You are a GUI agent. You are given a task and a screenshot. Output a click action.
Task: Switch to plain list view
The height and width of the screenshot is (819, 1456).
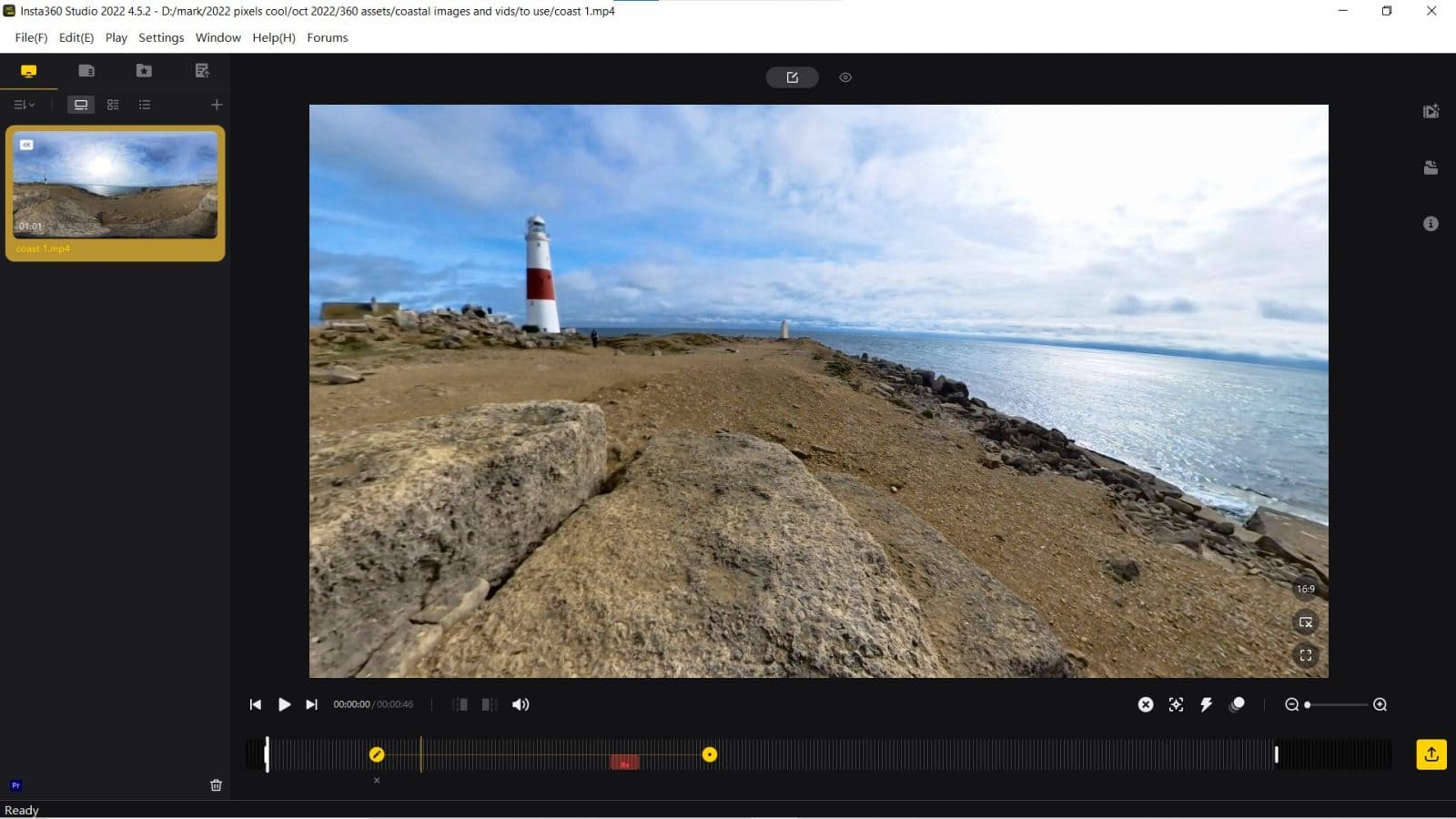pyautogui.click(x=145, y=105)
